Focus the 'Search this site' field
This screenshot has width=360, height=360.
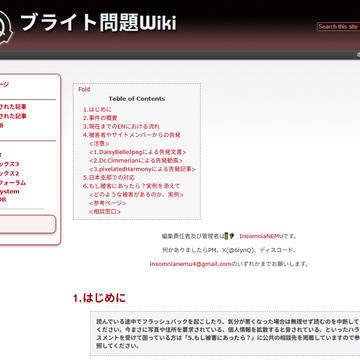338,27
